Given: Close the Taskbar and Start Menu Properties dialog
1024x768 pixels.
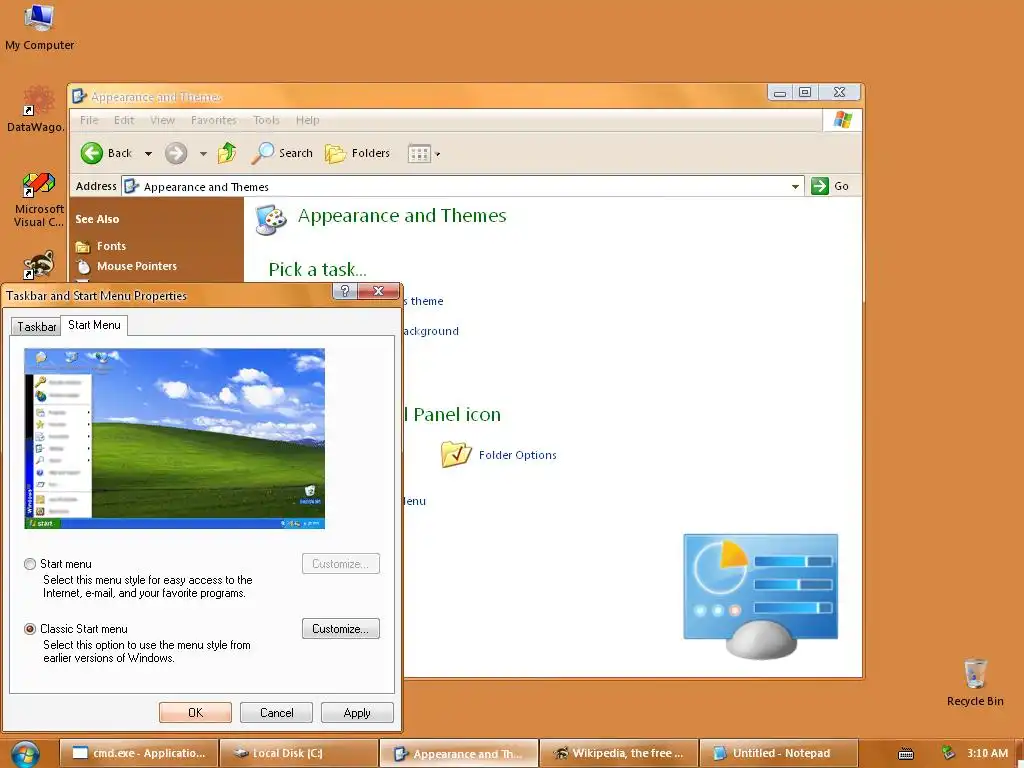Looking at the screenshot, I should (379, 291).
